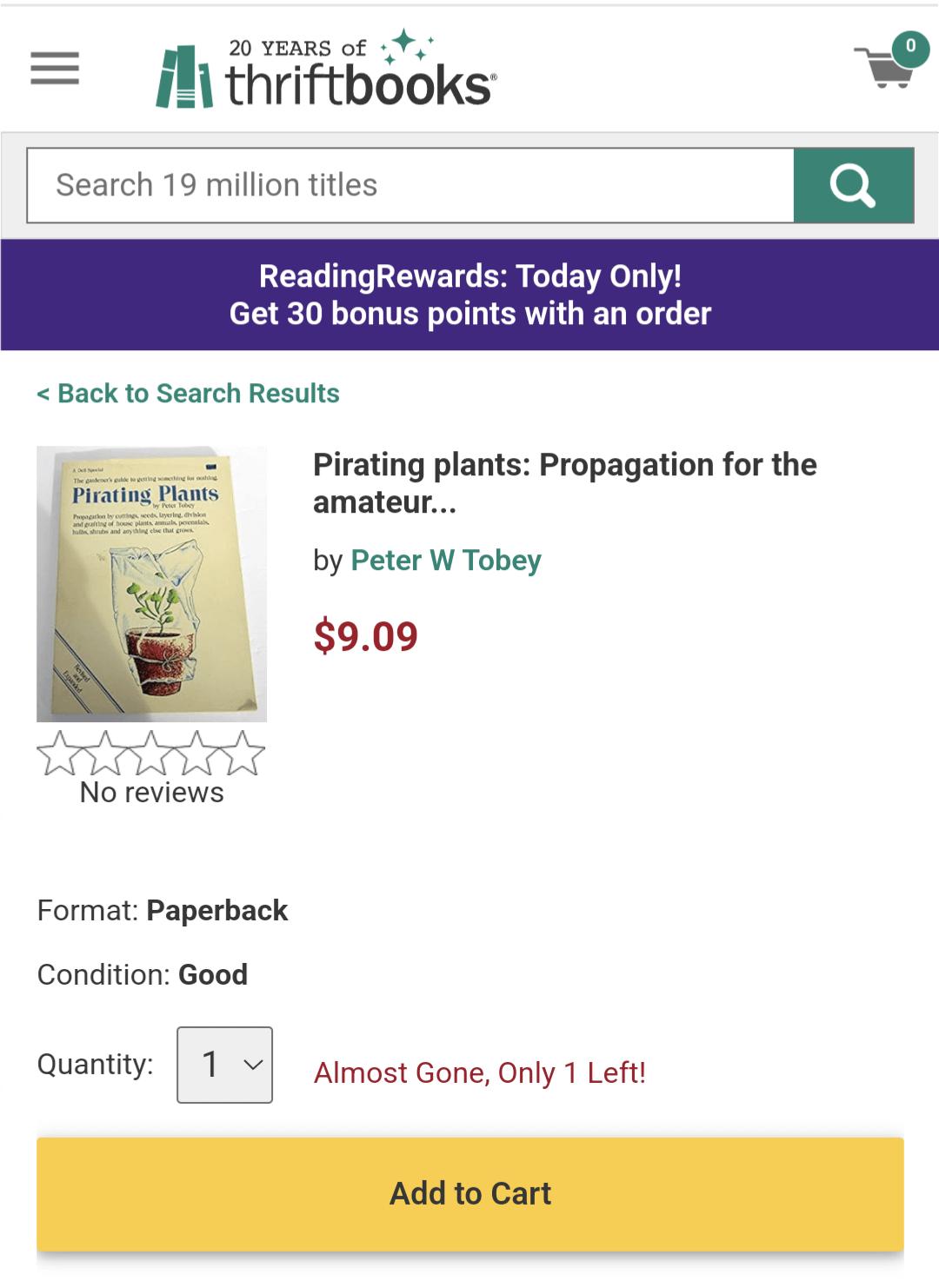Click the $9.09 price
The height and width of the screenshot is (1288, 939).
click(365, 636)
